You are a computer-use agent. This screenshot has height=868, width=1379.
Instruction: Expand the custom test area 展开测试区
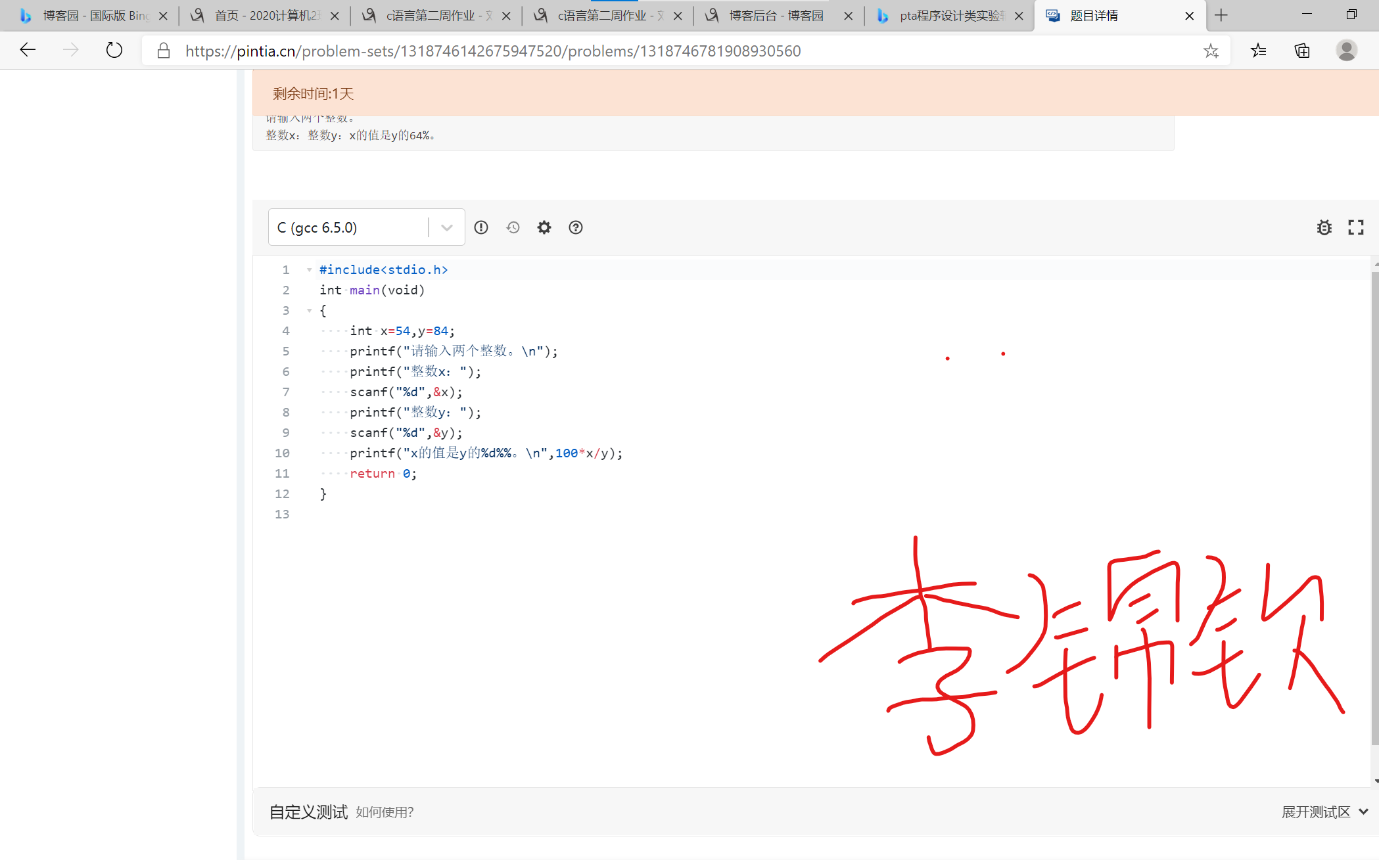[1324, 812]
